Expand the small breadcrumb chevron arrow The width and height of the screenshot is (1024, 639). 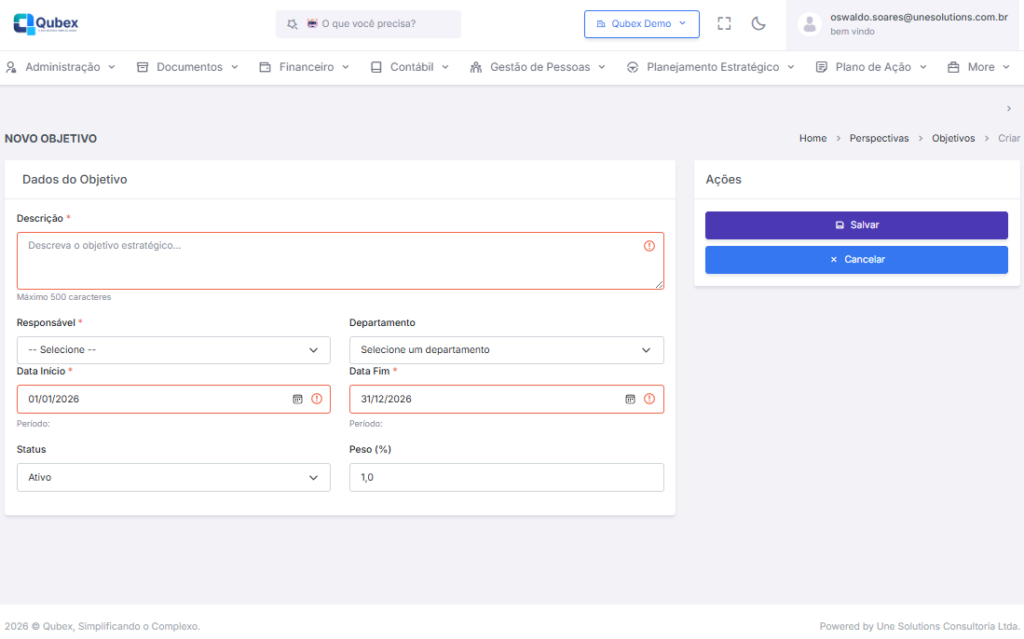(1008, 108)
